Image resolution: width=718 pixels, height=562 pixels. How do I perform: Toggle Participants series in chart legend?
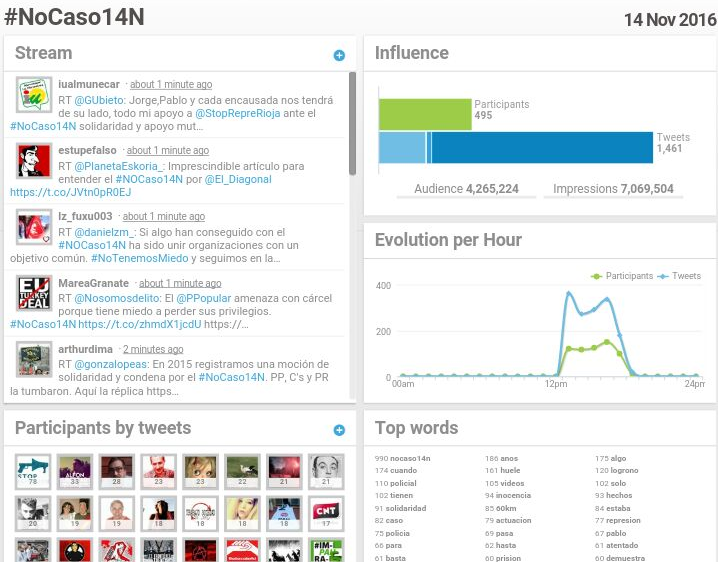click(x=623, y=276)
